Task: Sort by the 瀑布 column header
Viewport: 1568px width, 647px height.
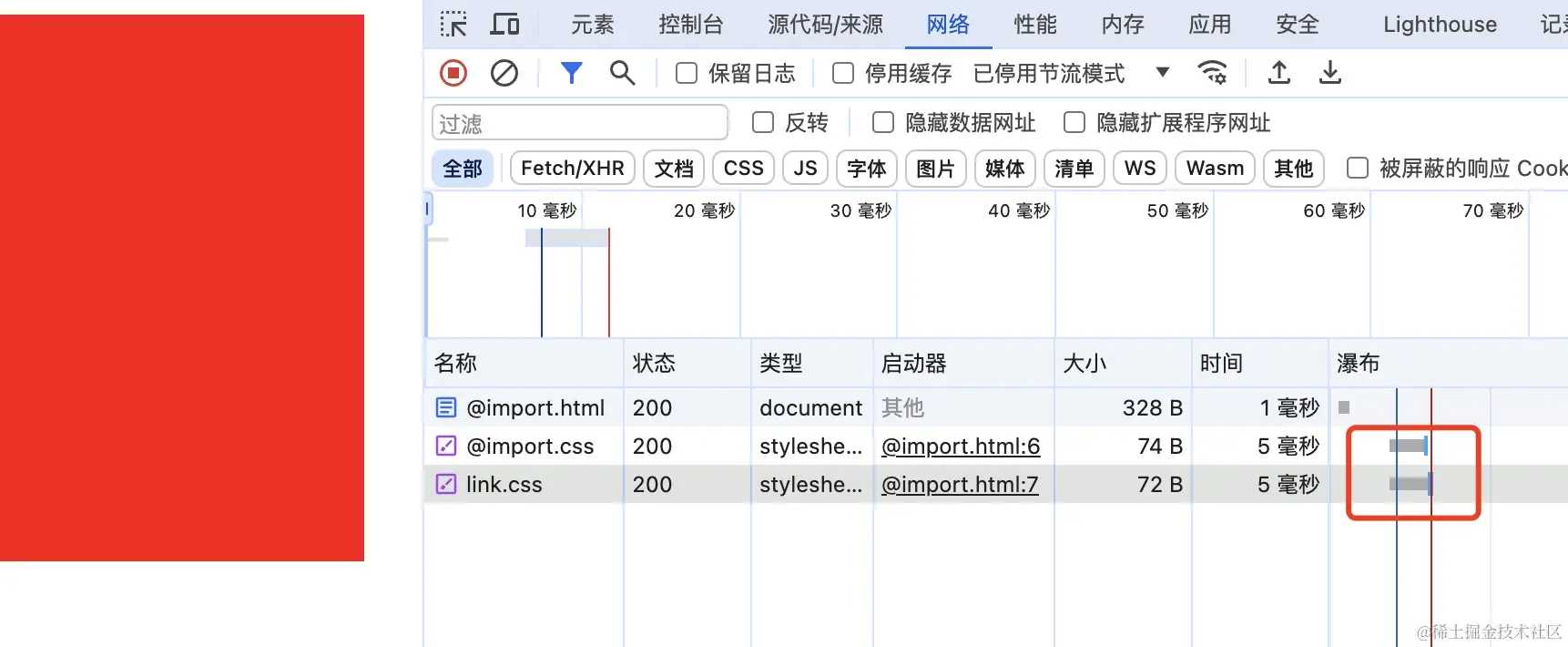Action: coord(1449,363)
